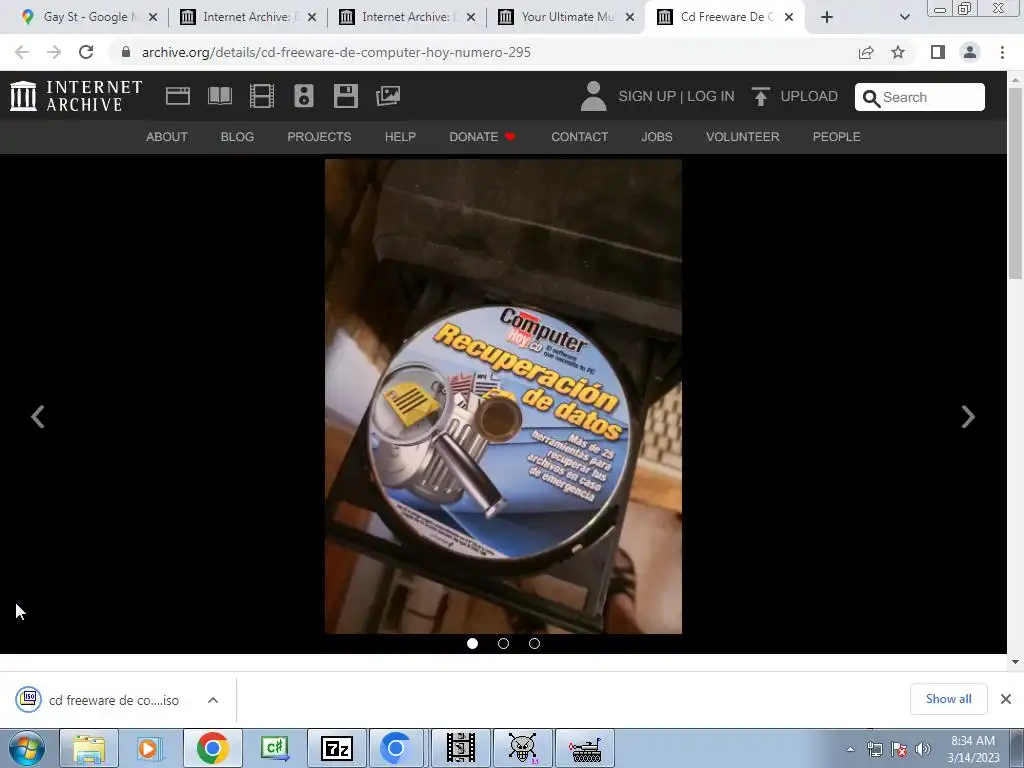
Task: Open the Internet Archive home logo
Action: pos(76,96)
